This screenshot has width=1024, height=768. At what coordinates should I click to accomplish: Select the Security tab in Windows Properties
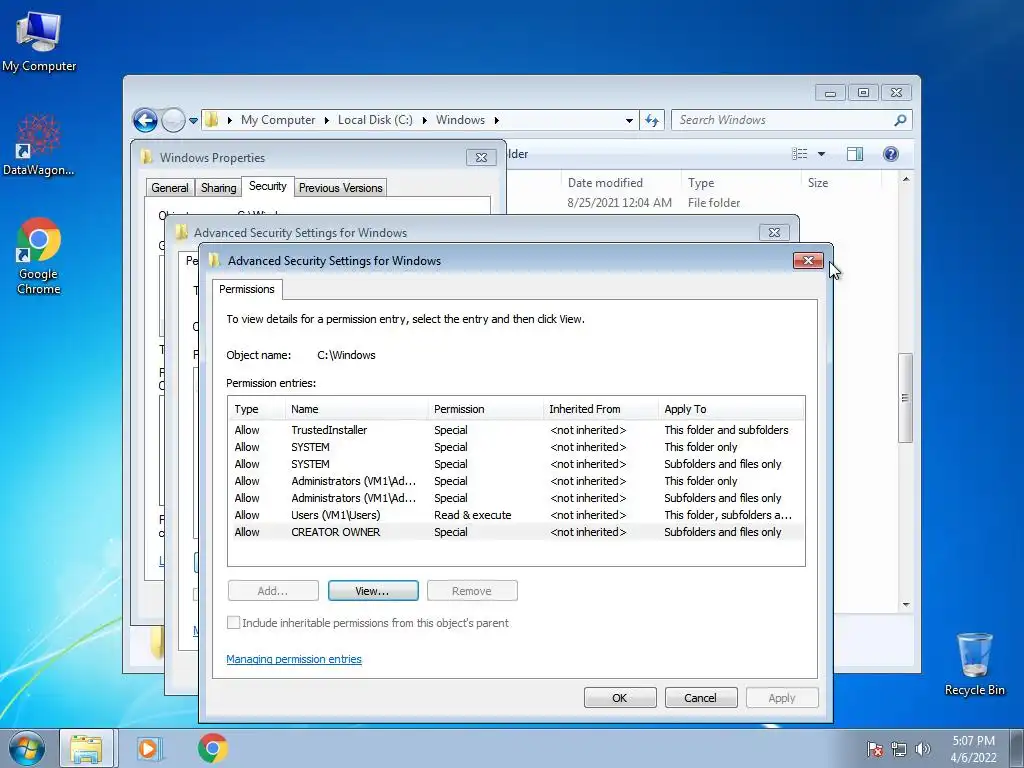267,186
